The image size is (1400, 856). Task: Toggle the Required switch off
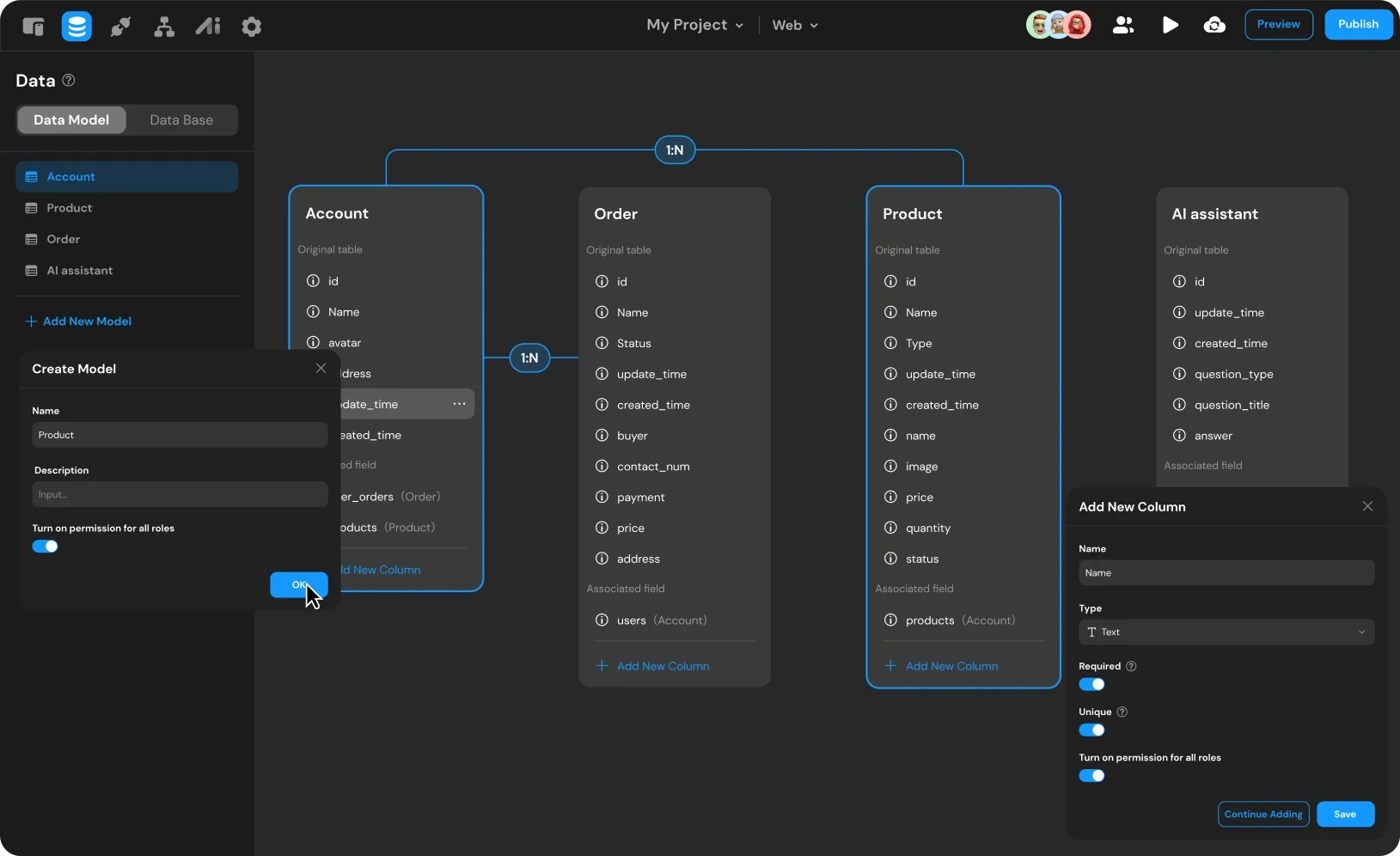(x=1091, y=684)
